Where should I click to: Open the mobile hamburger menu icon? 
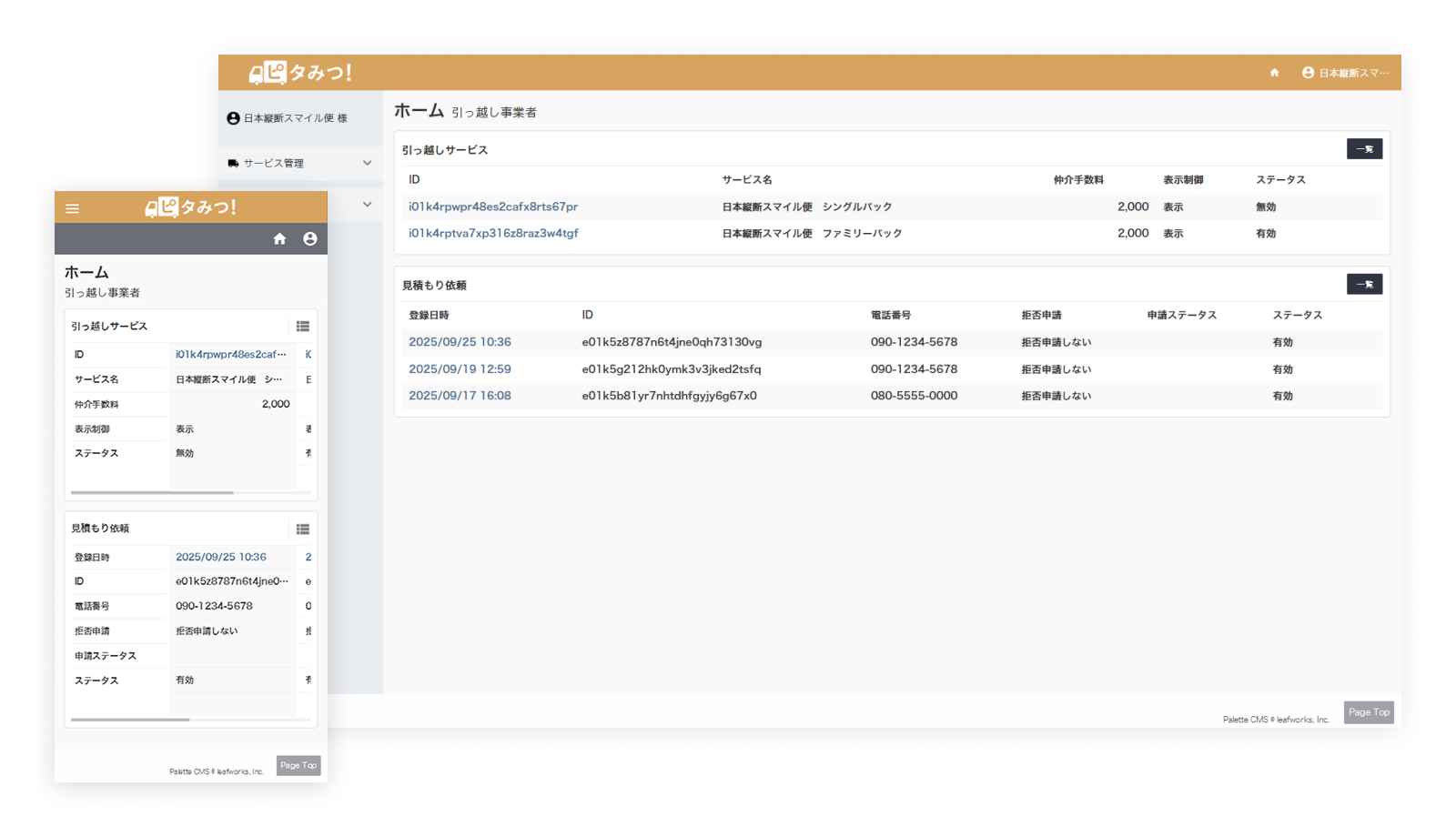tap(73, 208)
